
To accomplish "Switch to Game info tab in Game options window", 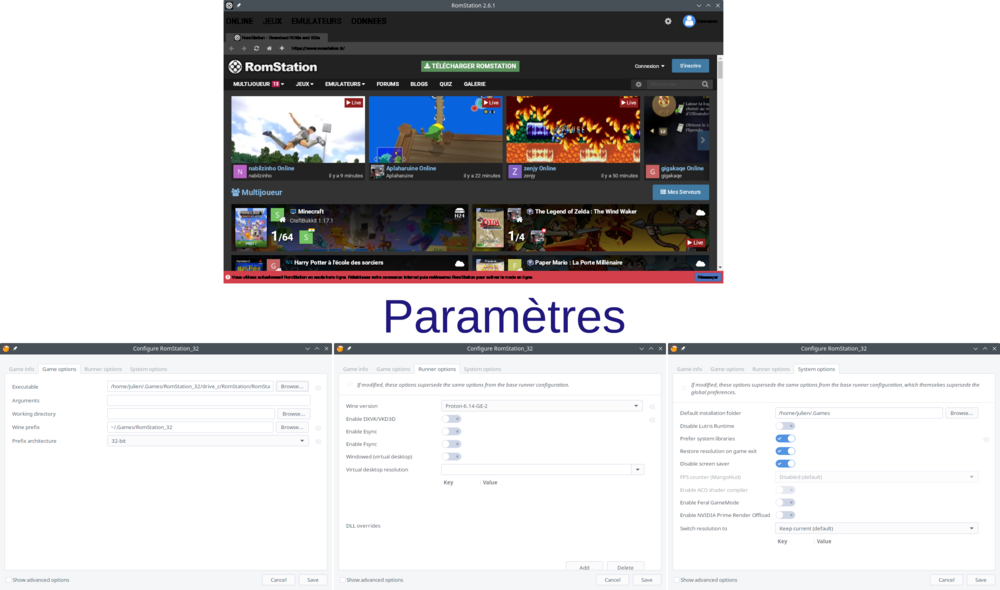I will click(x=21, y=369).
